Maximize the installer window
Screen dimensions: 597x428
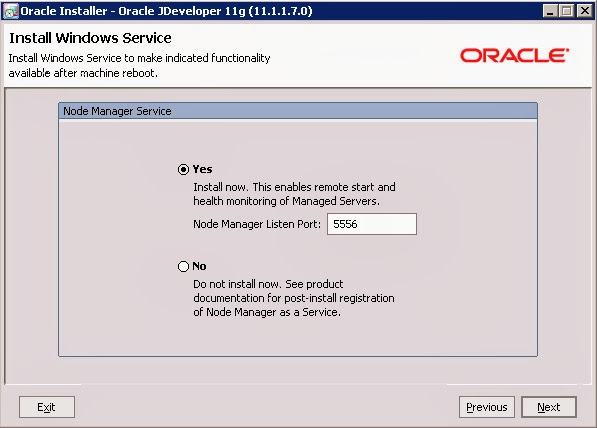pos(567,11)
